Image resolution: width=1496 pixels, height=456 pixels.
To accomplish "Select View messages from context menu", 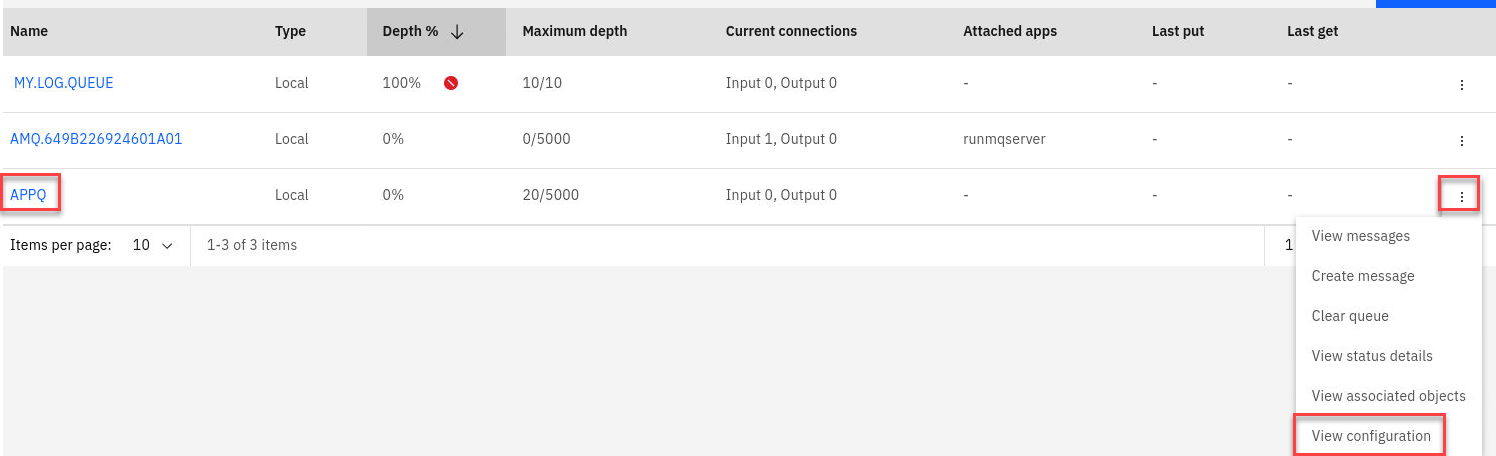I will coord(1360,236).
